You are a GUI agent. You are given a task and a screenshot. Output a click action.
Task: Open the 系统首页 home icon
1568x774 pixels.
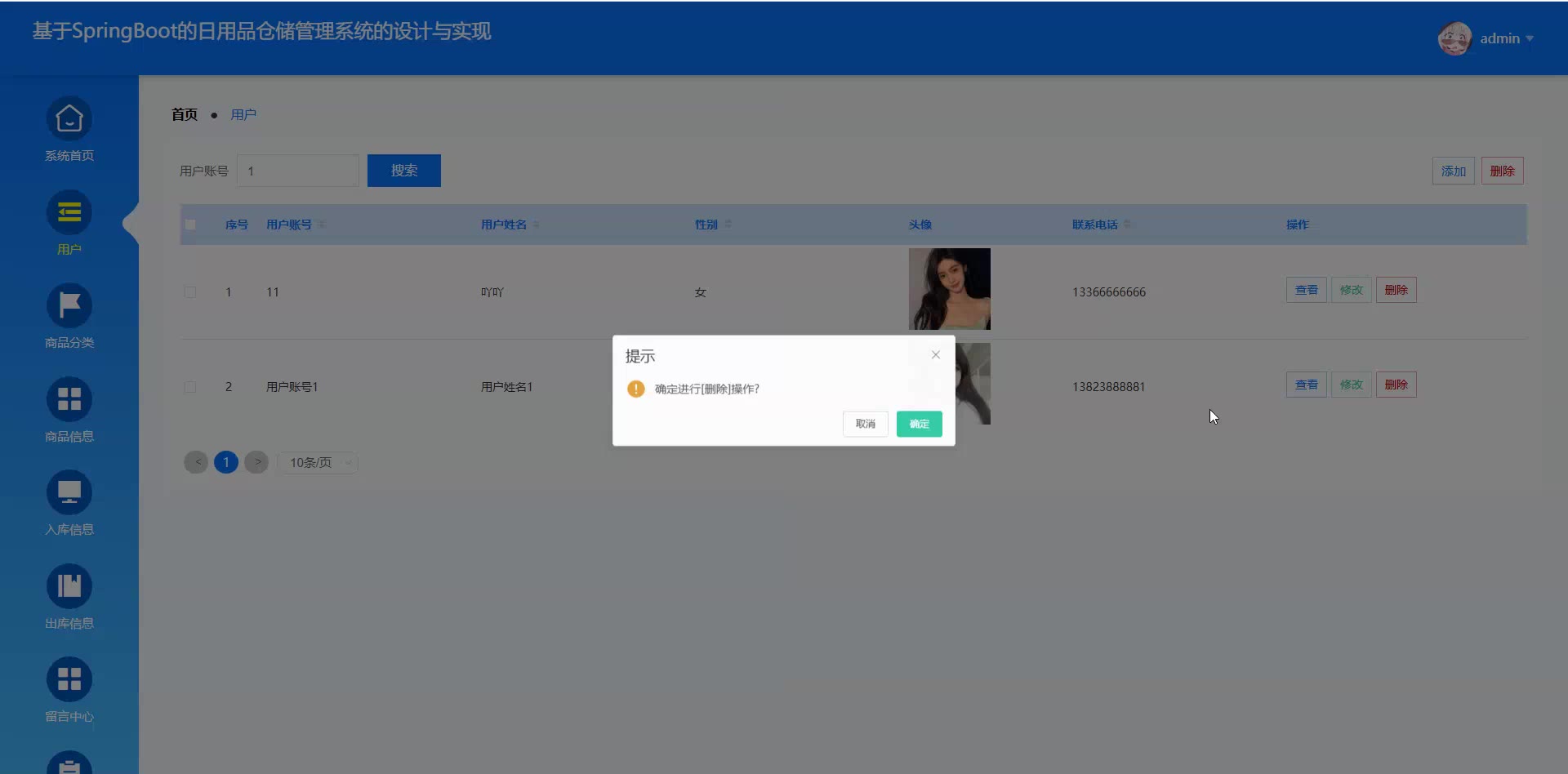pyautogui.click(x=69, y=119)
